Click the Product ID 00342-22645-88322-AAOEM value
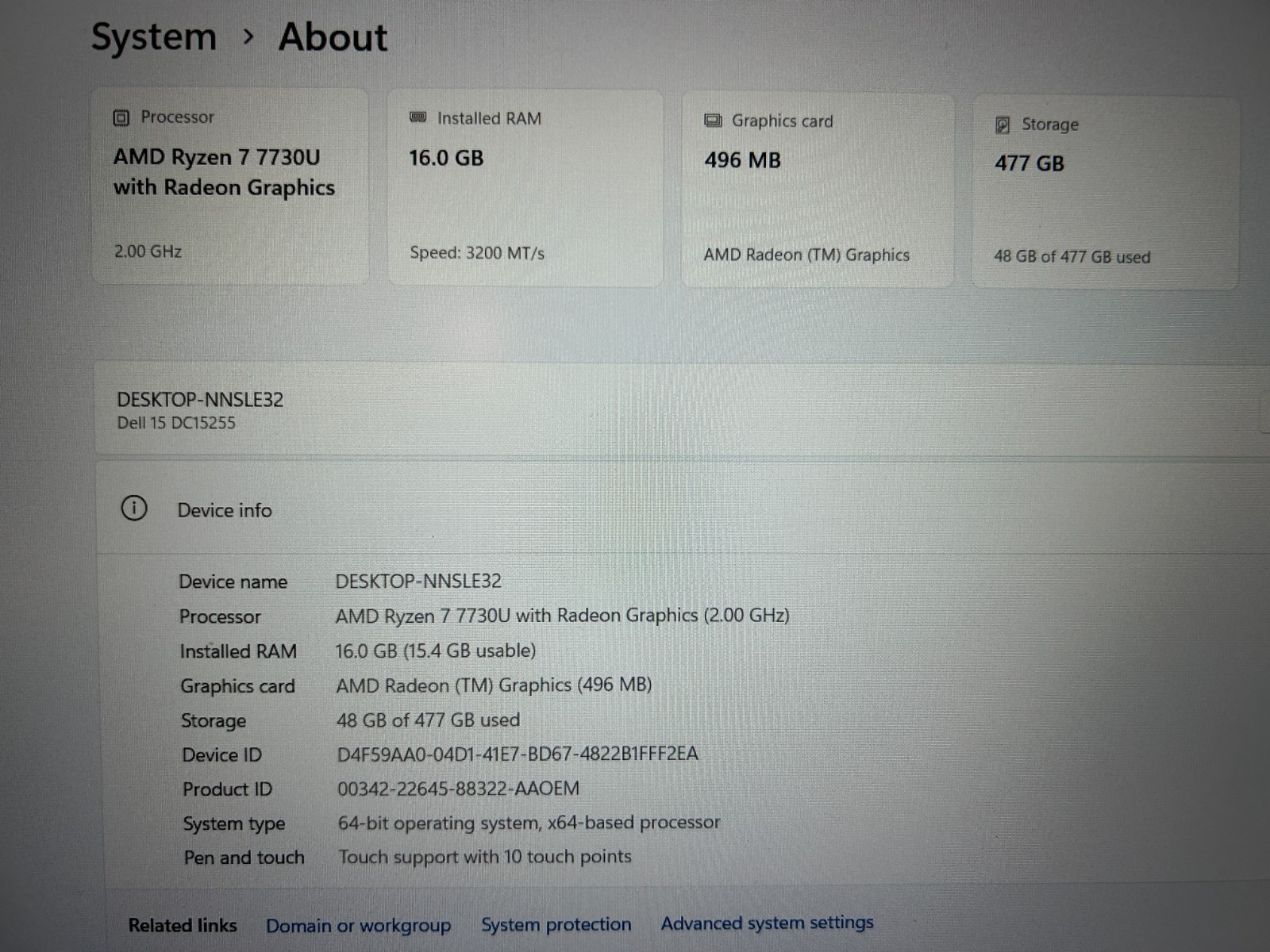 pyautogui.click(x=459, y=789)
